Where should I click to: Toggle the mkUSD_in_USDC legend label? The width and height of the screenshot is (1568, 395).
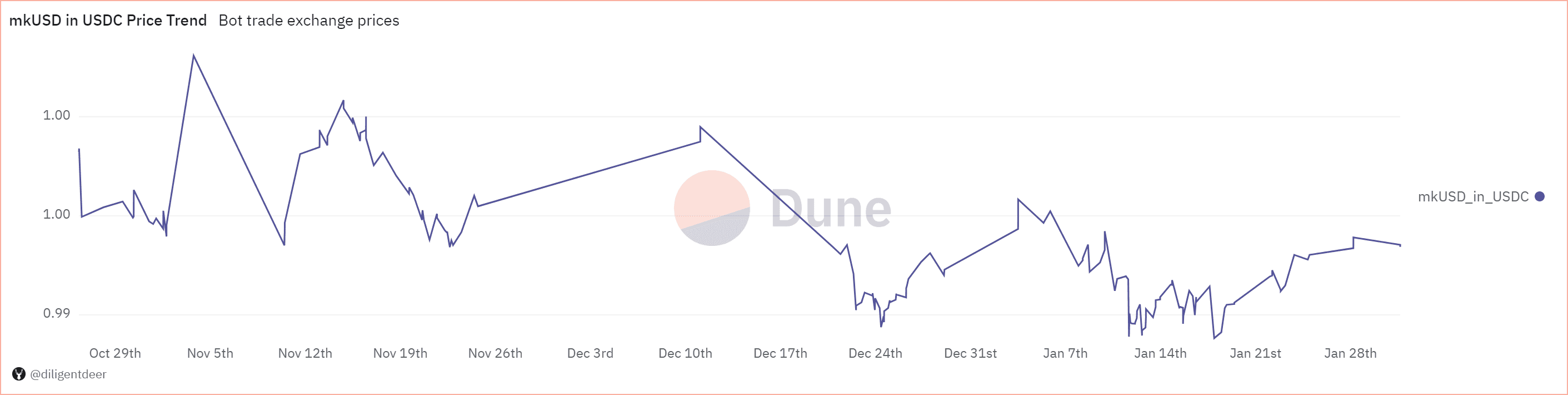click(x=1473, y=196)
